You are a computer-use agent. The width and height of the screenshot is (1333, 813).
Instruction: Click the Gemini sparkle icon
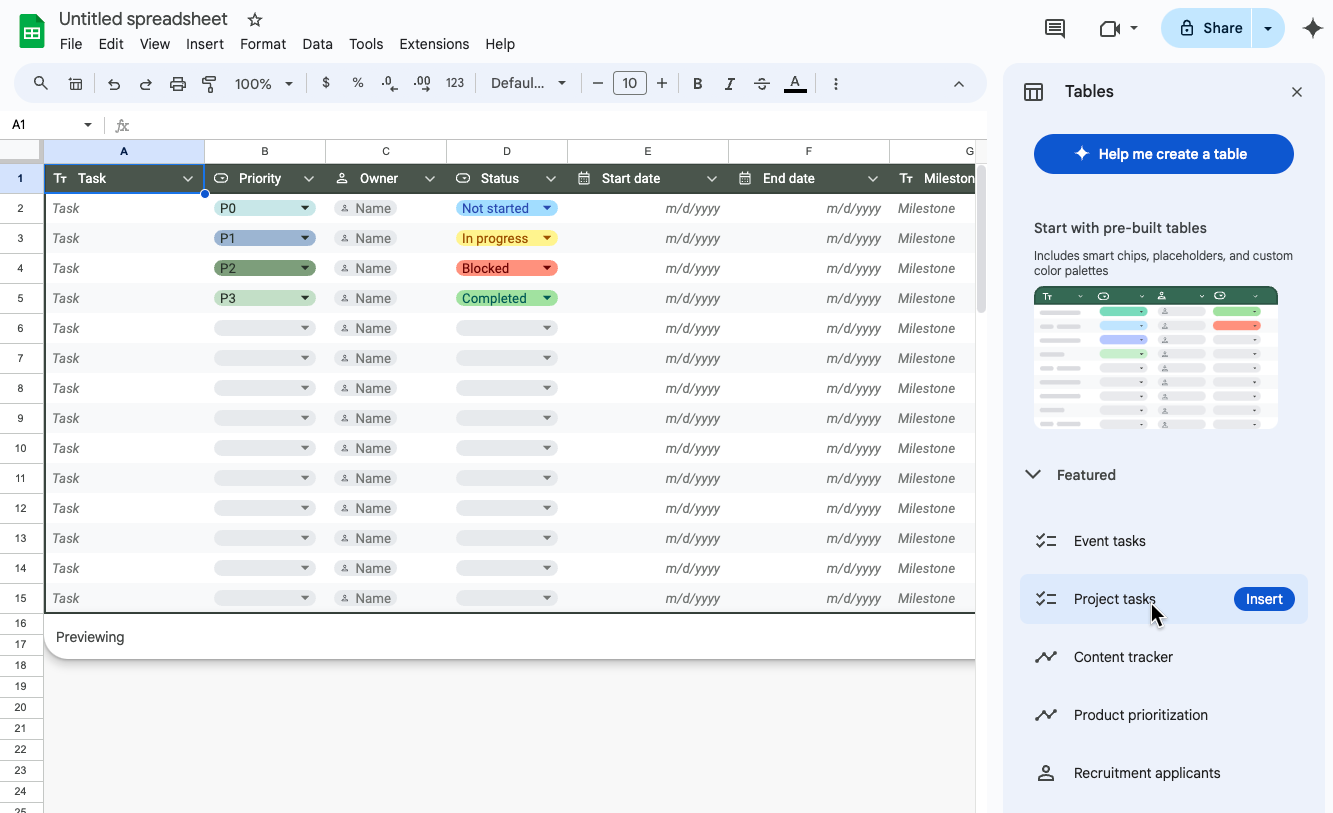(1313, 29)
